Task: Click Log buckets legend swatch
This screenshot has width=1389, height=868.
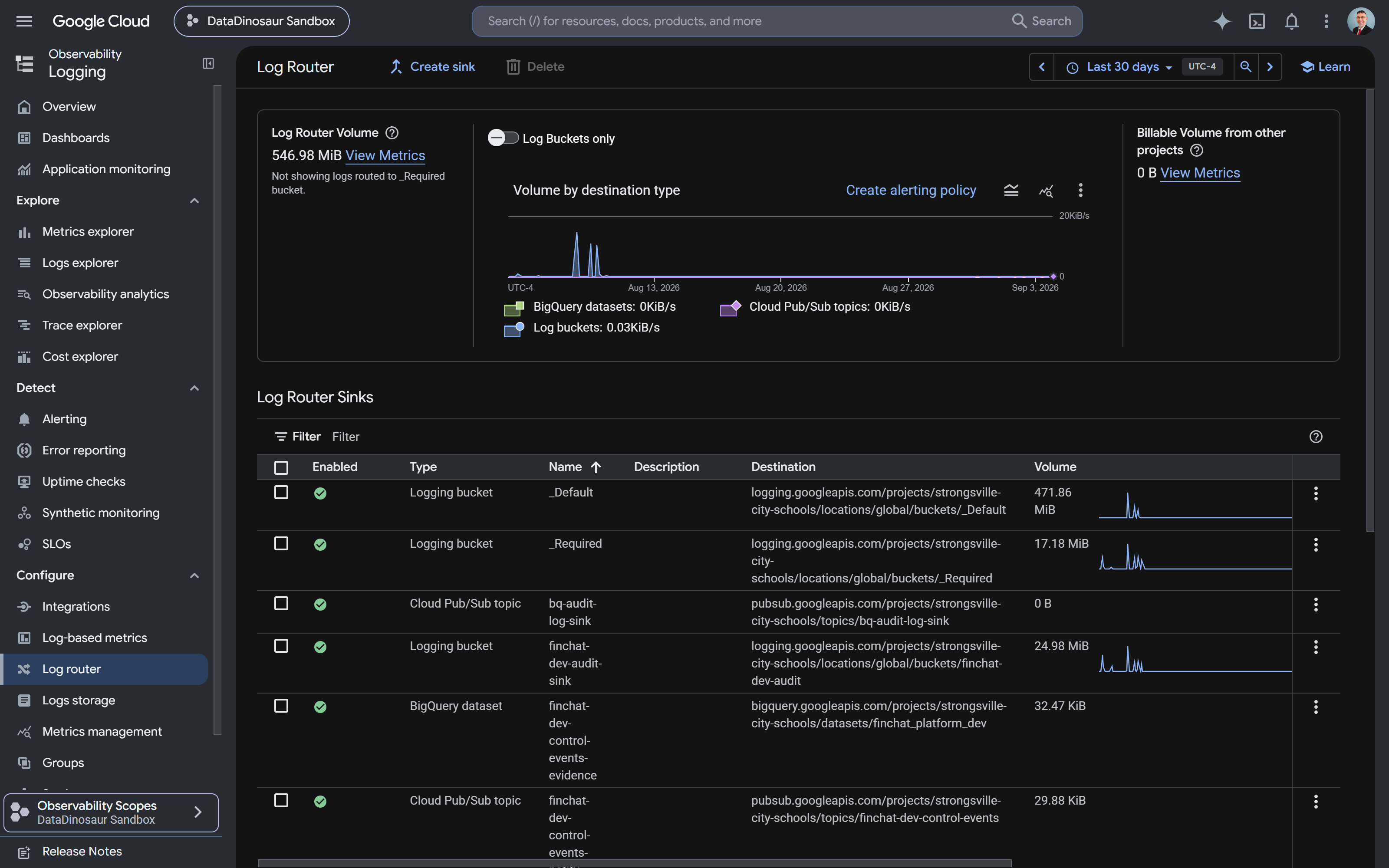Action: coord(513,329)
